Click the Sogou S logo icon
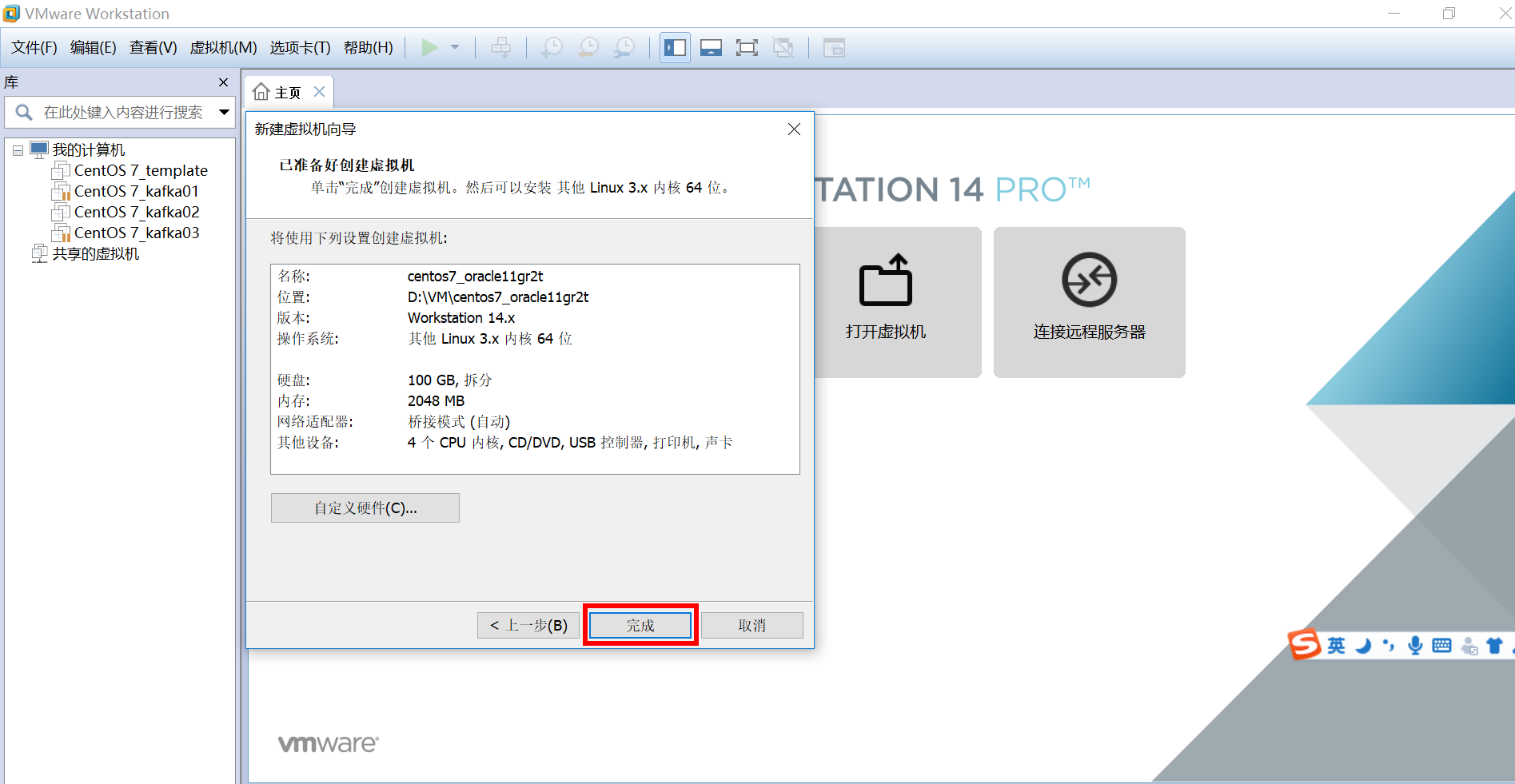This screenshot has width=1515, height=784. click(x=1304, y=644)
